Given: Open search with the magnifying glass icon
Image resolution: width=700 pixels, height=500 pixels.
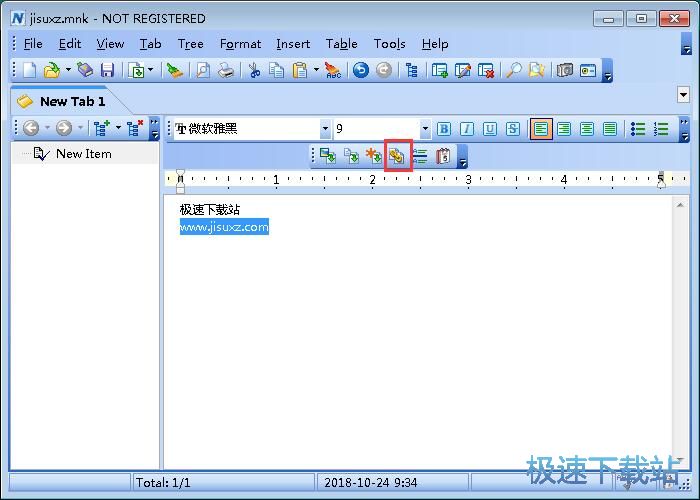Looking at the screenshot, I should [x=514, y=70].
